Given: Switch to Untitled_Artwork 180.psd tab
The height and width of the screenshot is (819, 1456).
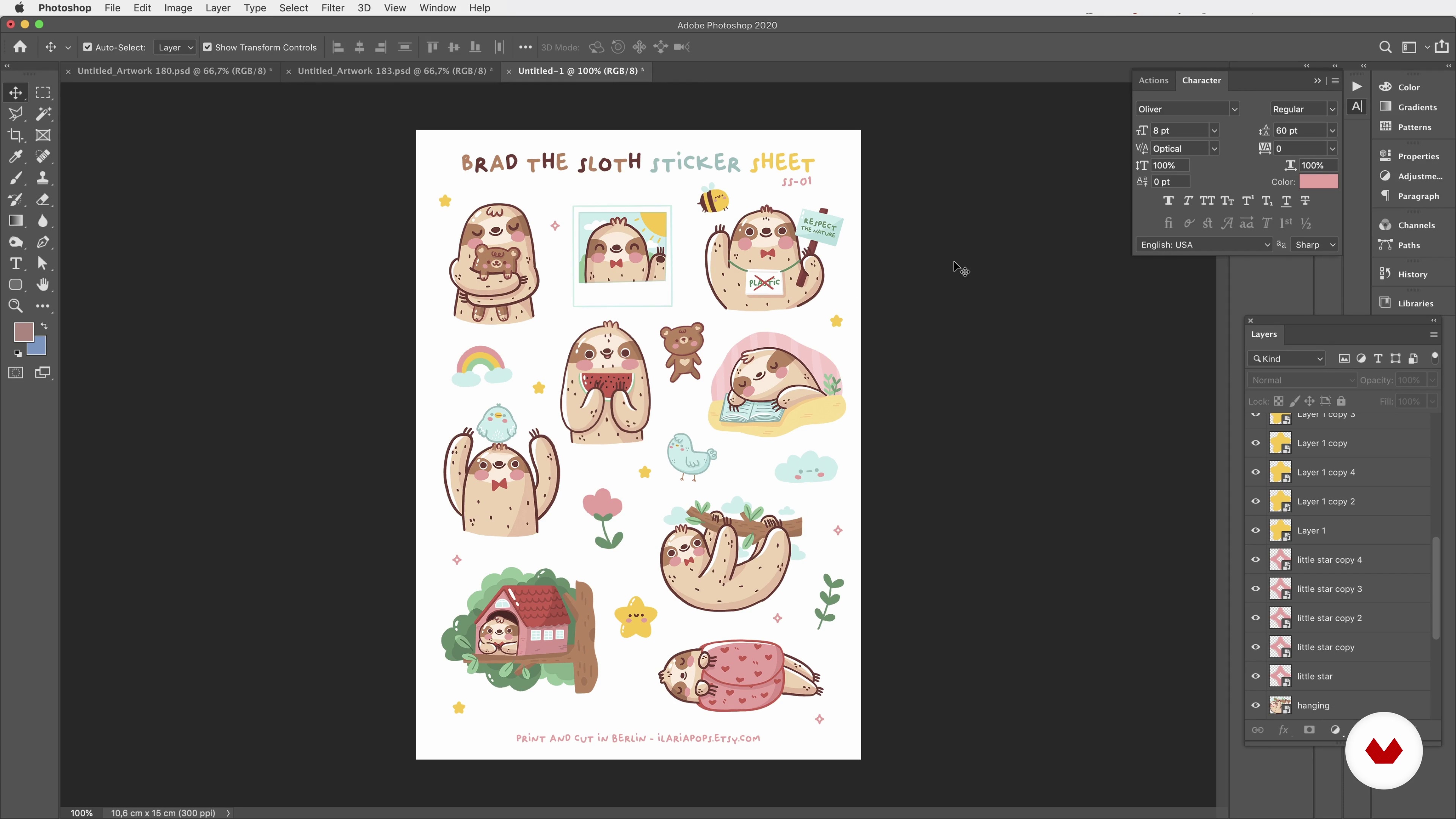Looking at the screenshot, I should click(x=175, y=71).
